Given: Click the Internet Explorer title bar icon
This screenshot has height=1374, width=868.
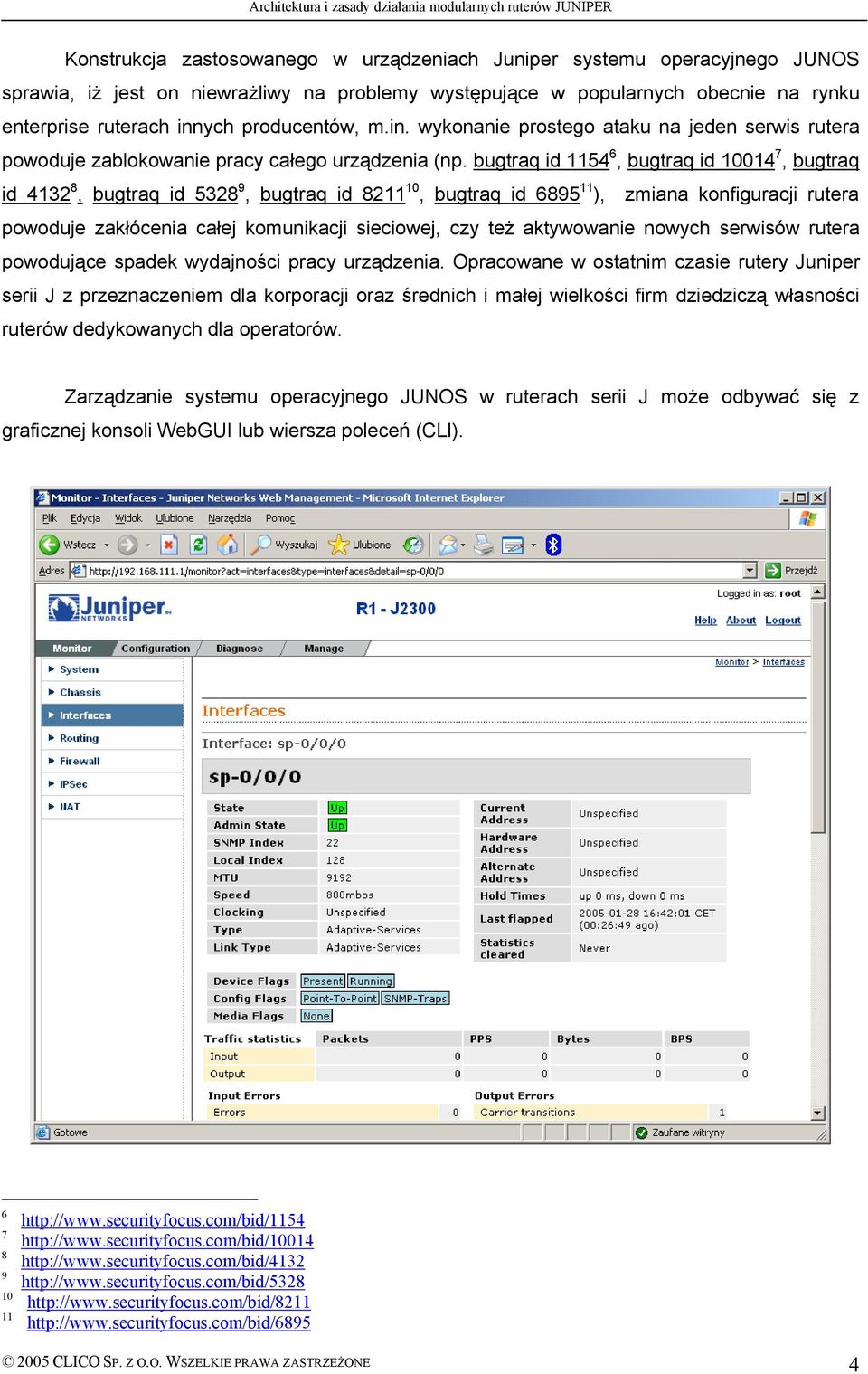Looking at the screenshot, I should point(42,497).
